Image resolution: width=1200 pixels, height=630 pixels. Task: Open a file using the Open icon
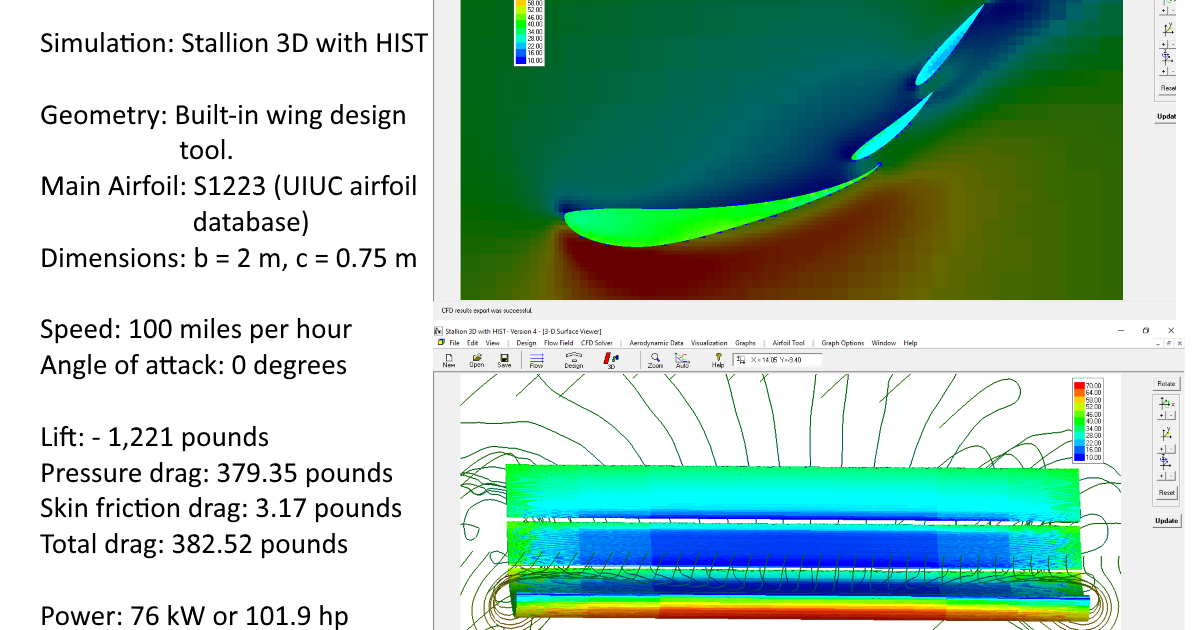tap(476, 358)
